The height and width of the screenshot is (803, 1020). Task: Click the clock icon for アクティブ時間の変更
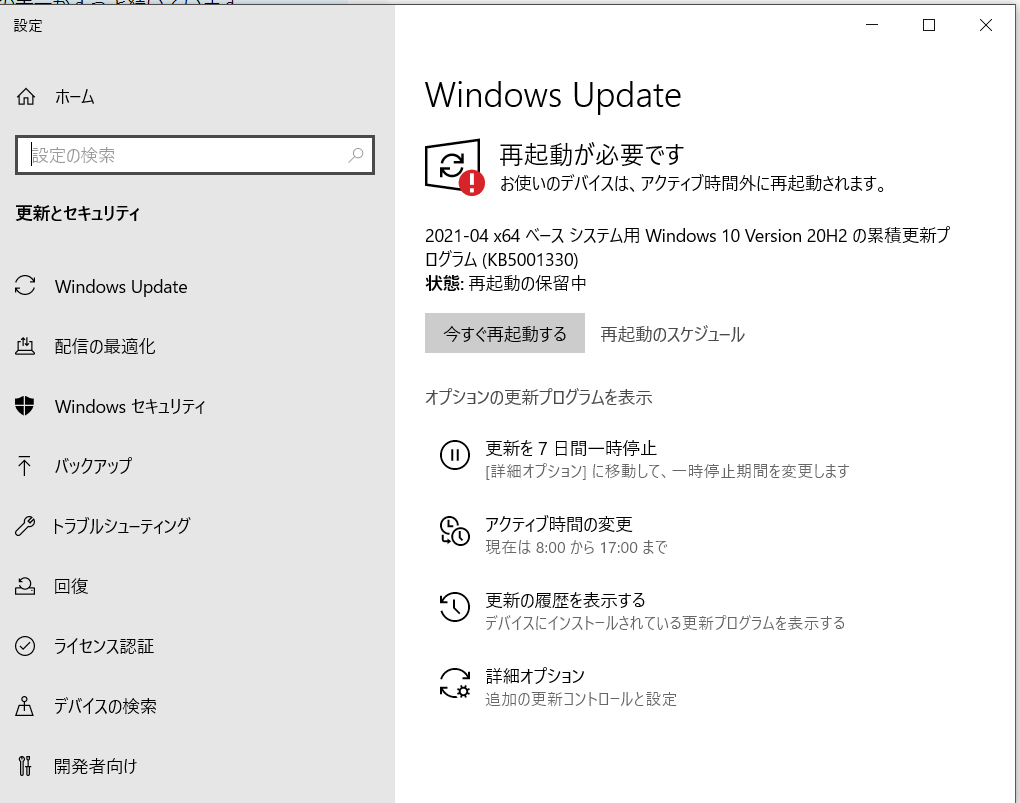tap(455, 530)
